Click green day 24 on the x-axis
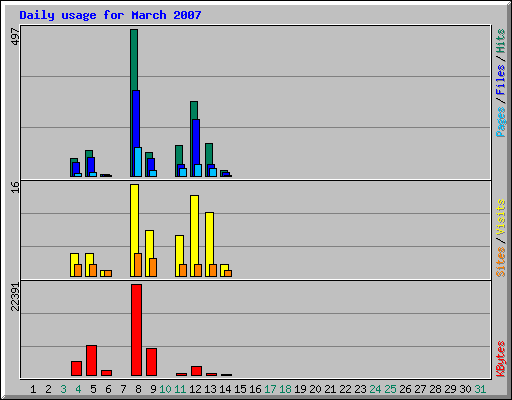 click(375, 389)
